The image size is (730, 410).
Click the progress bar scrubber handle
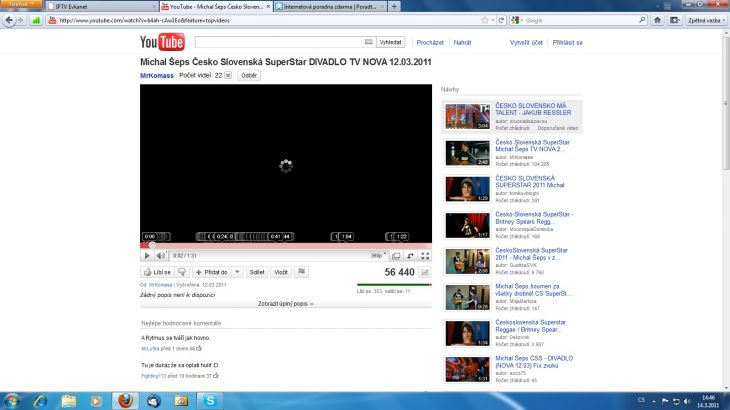[x=152, y=245]
